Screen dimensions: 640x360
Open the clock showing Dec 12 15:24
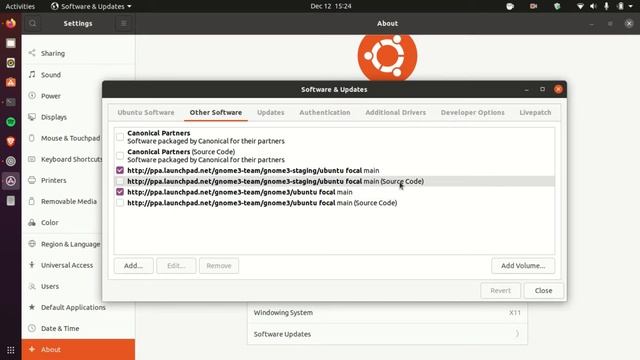[331, 6]
